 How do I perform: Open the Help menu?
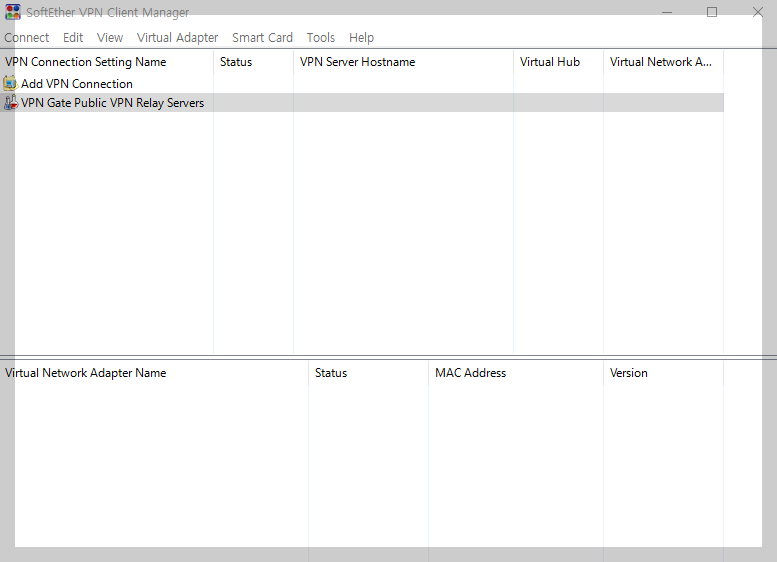(x=361, y=38)
